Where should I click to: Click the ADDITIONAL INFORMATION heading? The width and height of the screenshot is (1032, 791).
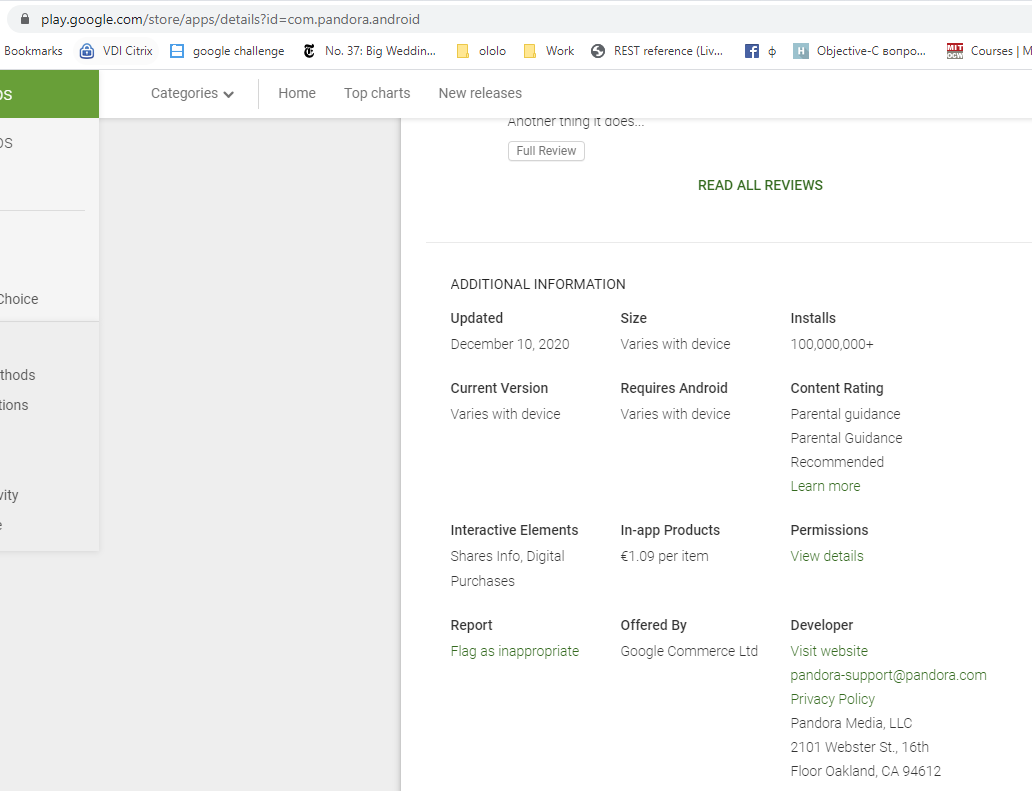pyautogui.click(x=538, y=284)
